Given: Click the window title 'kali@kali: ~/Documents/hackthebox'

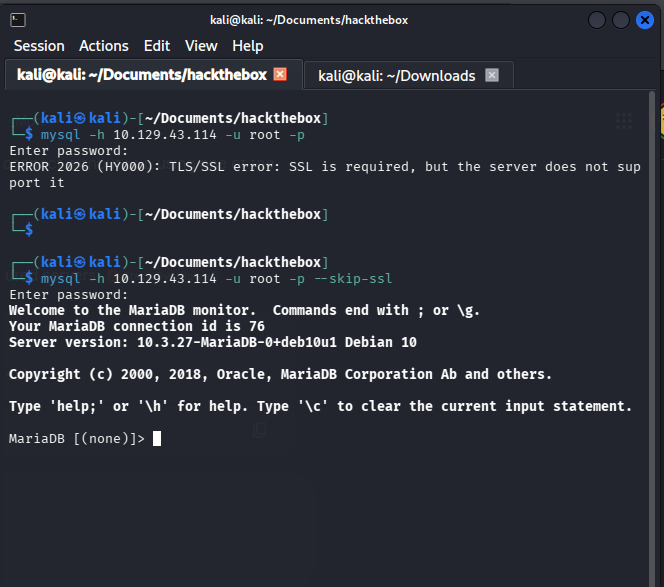Looking at the screenshot, I should (309, 20).
